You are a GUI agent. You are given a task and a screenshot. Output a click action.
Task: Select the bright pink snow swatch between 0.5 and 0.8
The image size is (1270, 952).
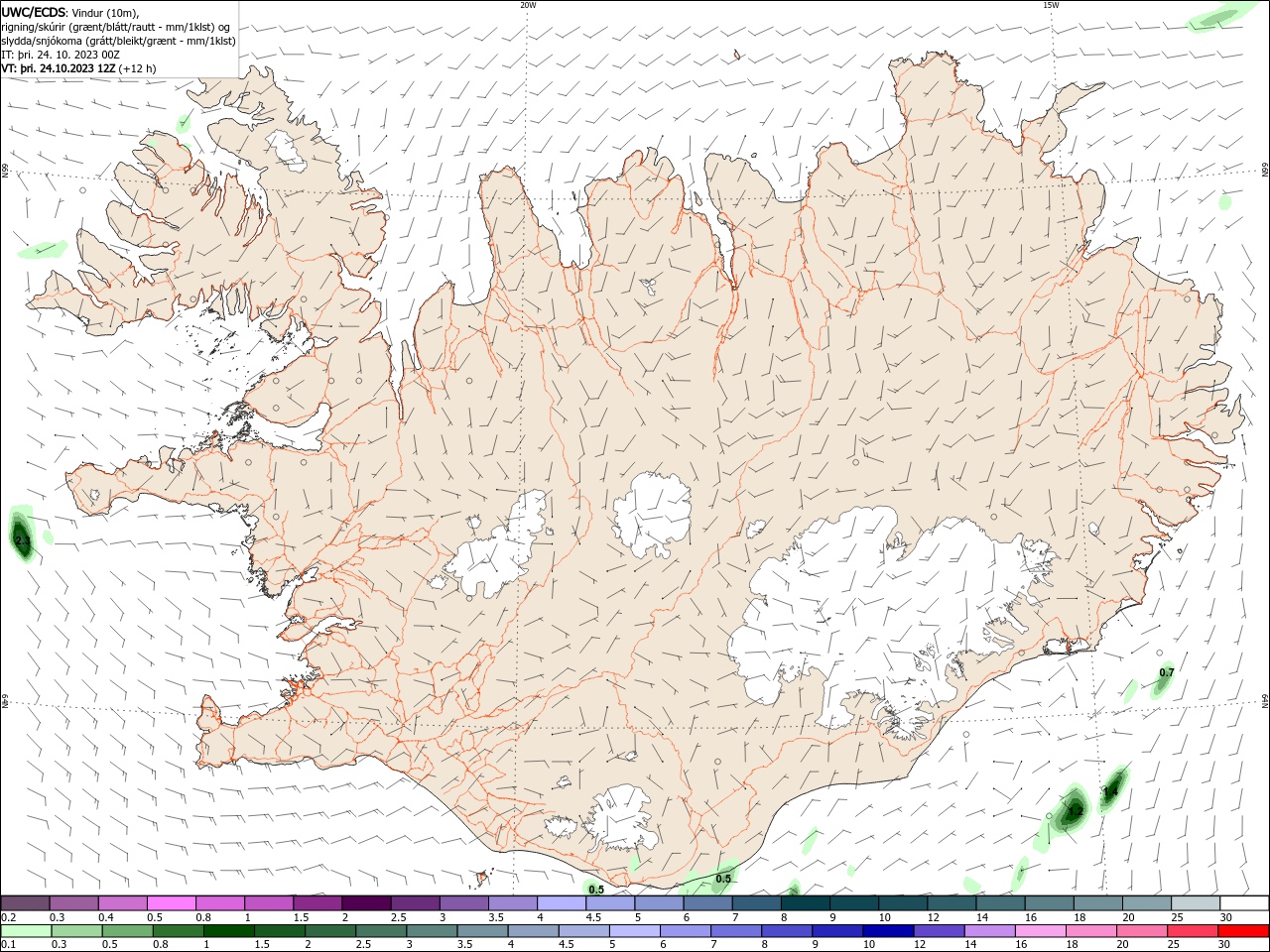(172, 903)
